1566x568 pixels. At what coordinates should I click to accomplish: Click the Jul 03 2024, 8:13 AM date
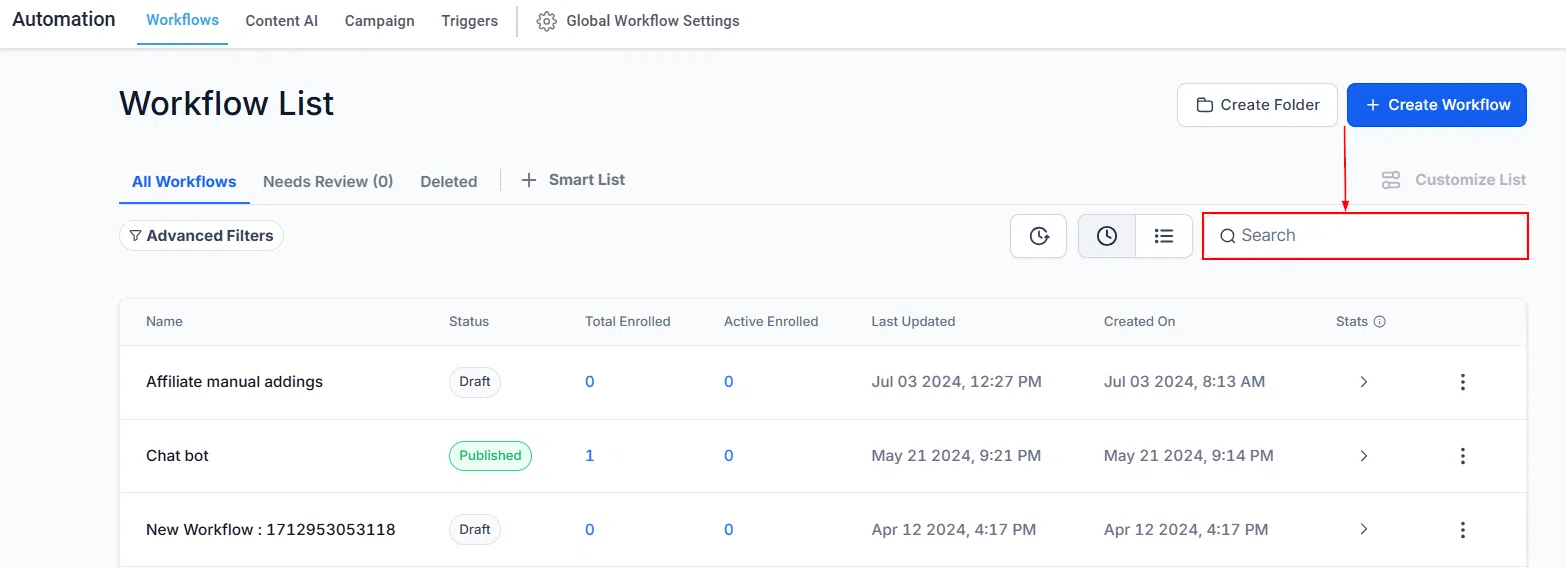click(1184, 382)
